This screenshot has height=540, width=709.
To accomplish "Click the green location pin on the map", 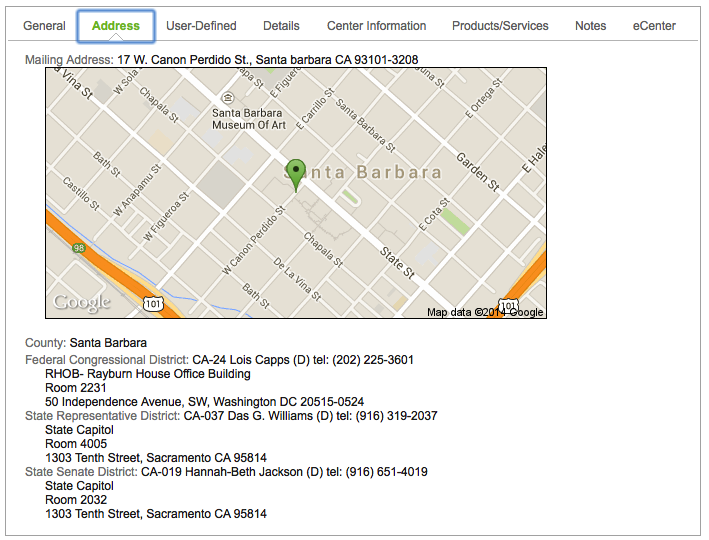I will (x=295, y=172).
